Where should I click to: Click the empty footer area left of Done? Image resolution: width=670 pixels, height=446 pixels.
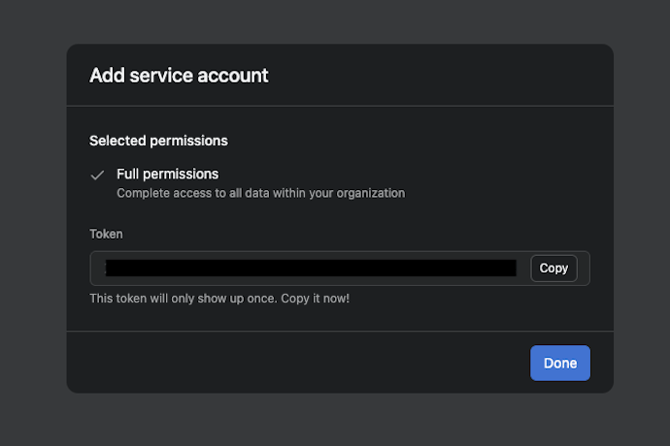[x=300, y=363]
